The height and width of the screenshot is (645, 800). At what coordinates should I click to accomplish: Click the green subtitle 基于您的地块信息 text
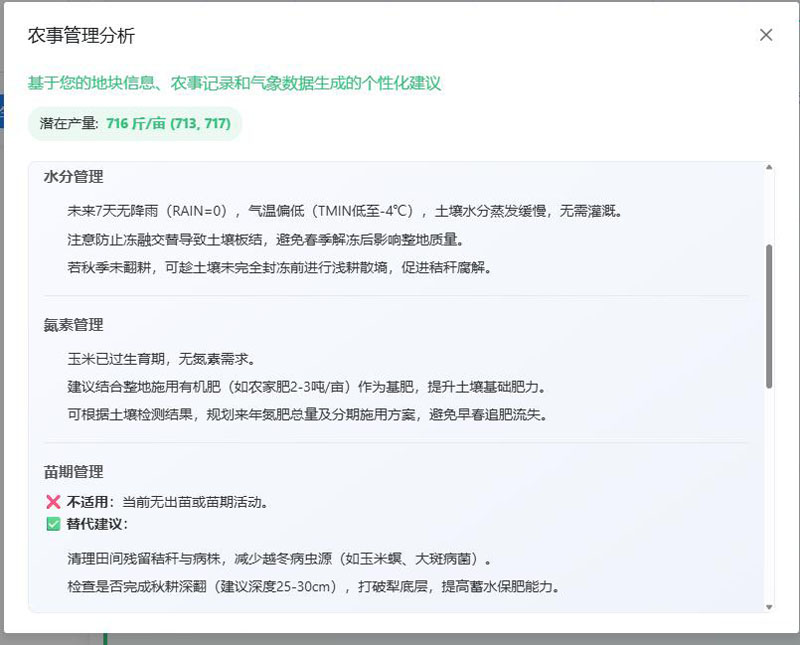coord(234,83)
